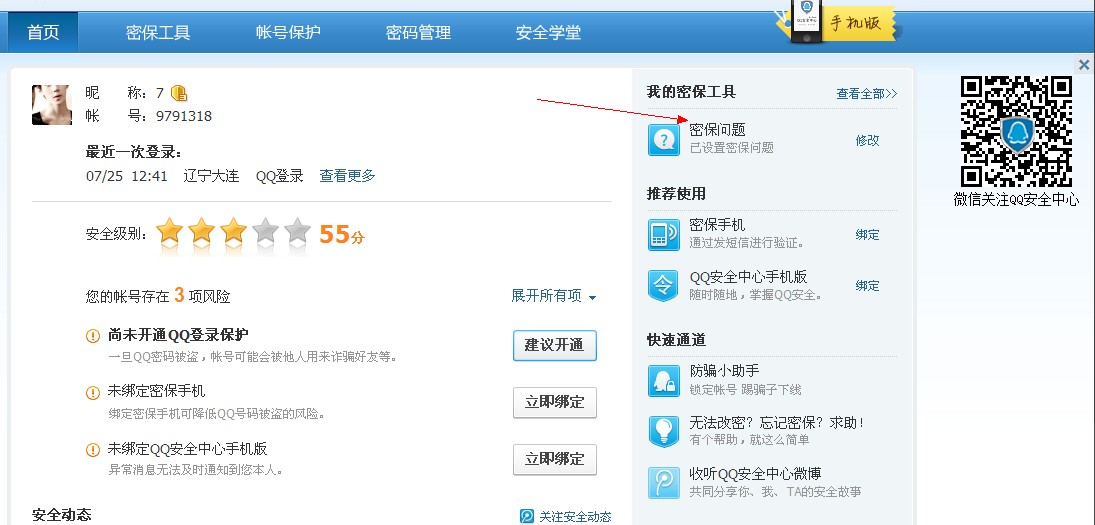
Task: Click the 安全动态 heading
Action: [x=61, y=515]
